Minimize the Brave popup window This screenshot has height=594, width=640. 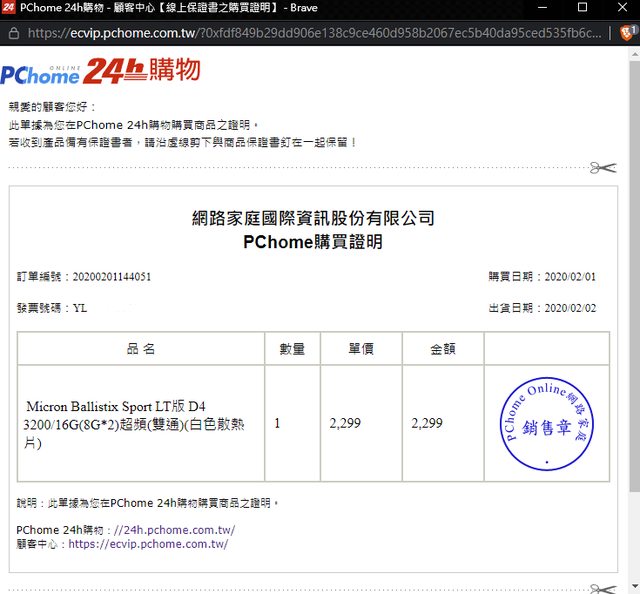click(536, 8)
